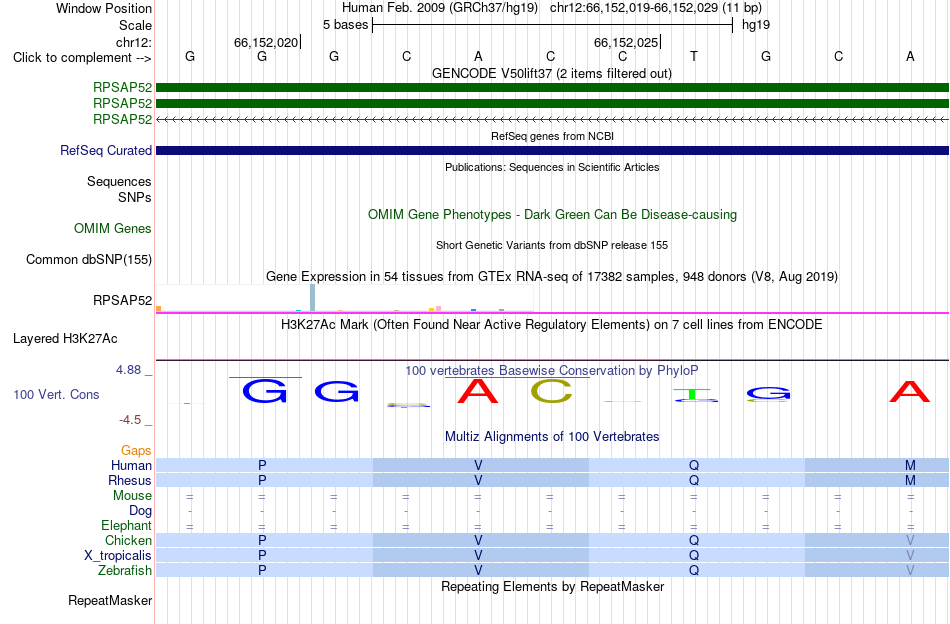Viewport: 950px width, 624px height.
Task: Click green T letter in conservation logo
Action: point(693,393)
